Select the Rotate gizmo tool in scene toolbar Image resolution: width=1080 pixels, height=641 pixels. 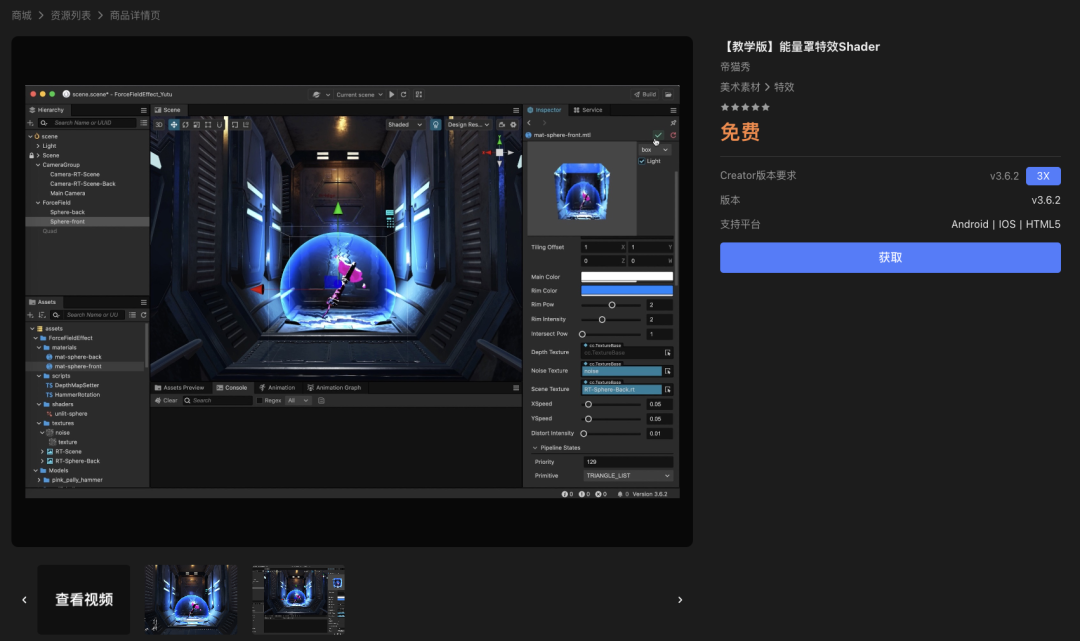coord(185,125)
